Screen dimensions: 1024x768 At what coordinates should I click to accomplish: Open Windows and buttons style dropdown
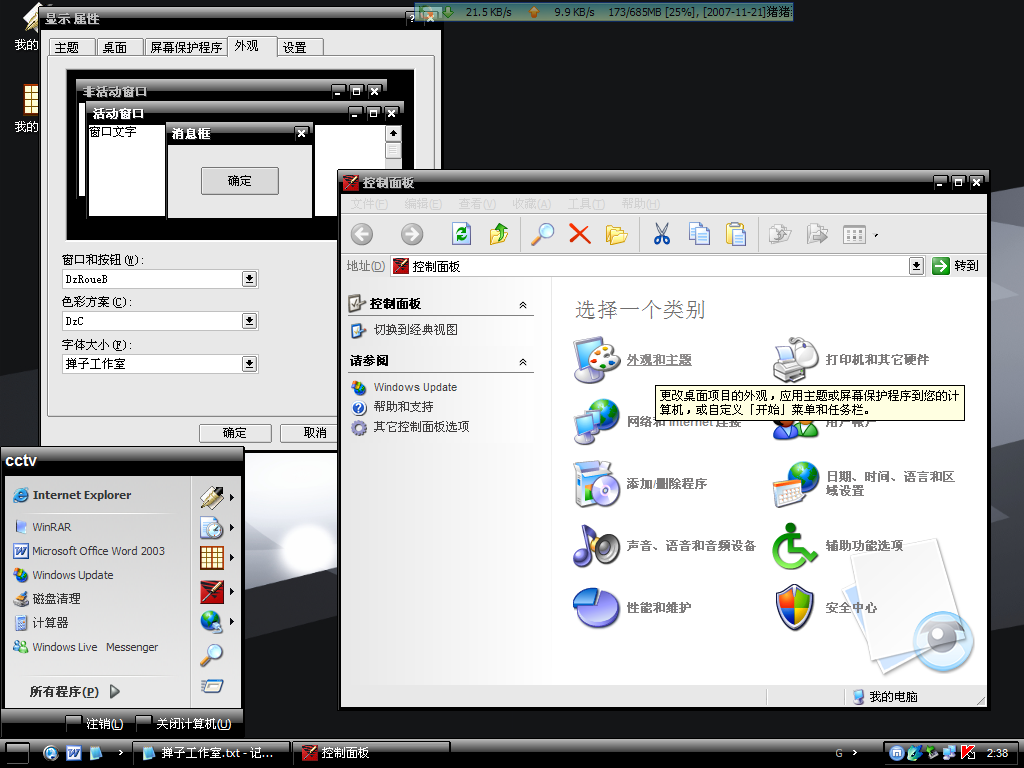(x=249, y=279)
